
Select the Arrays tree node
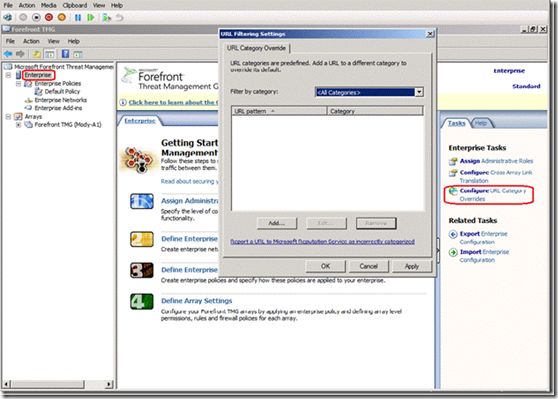(33, 116)
